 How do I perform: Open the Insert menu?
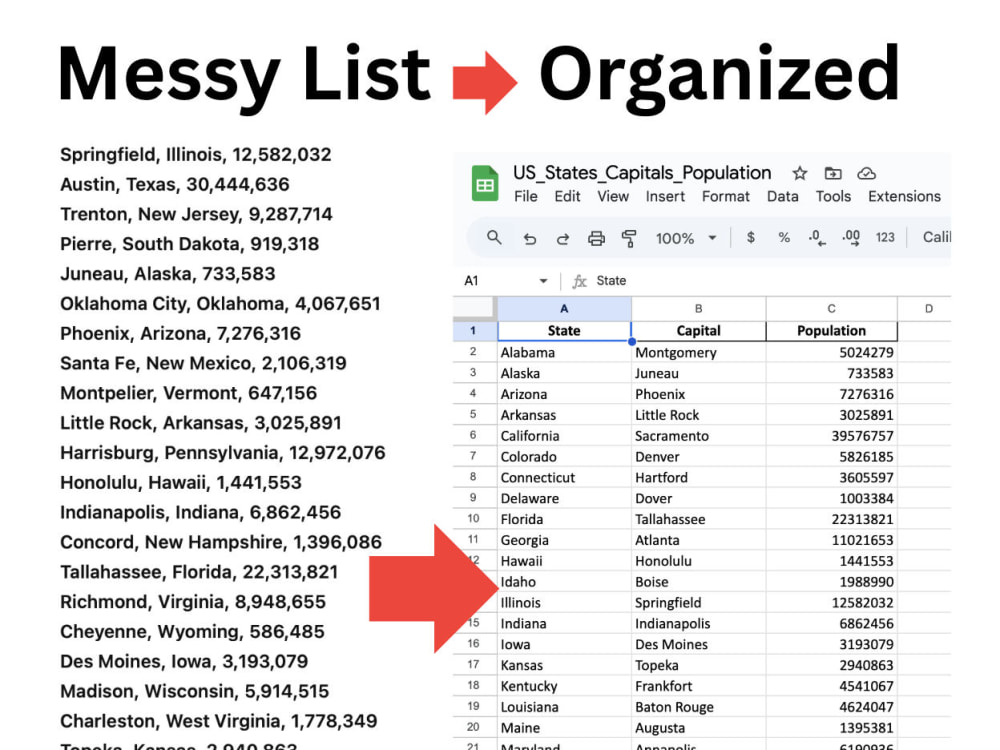665,196
